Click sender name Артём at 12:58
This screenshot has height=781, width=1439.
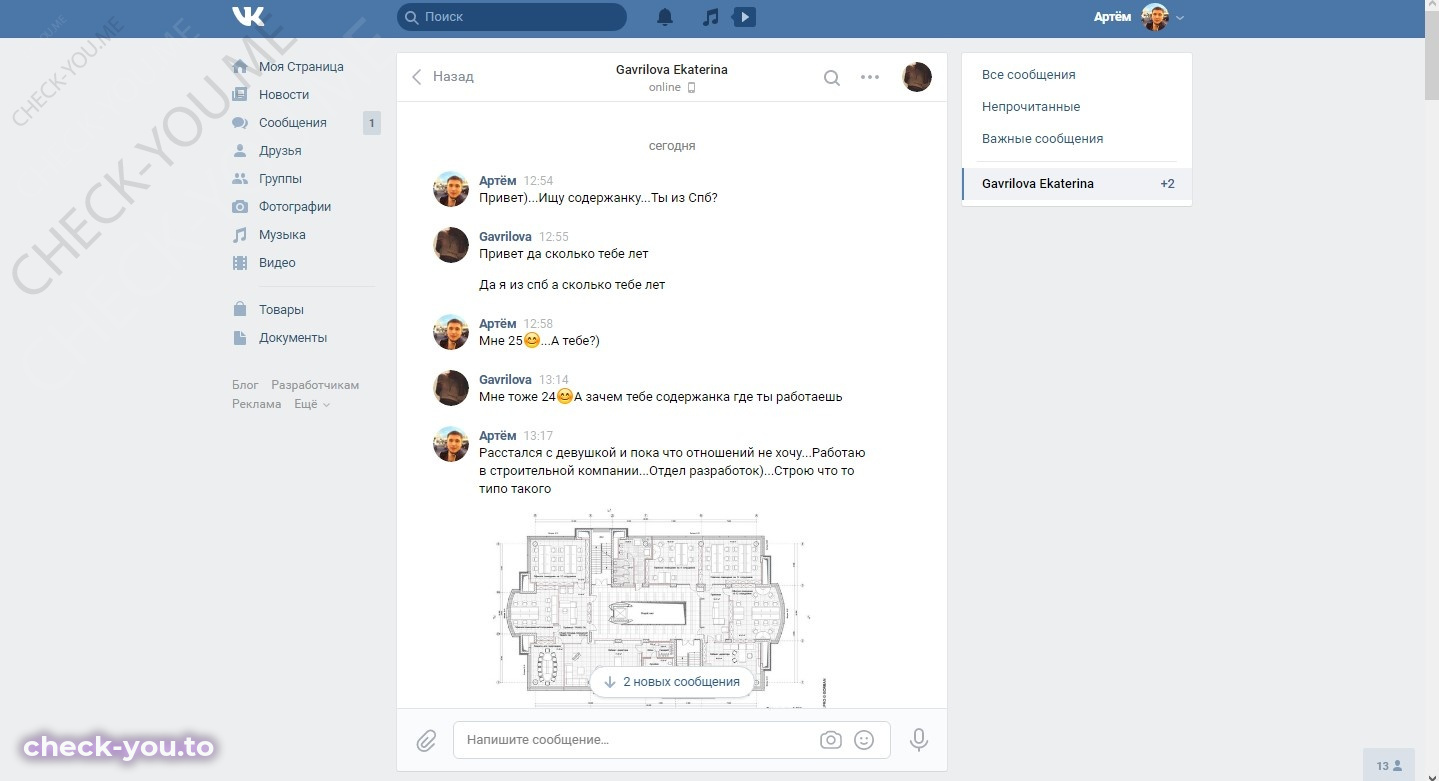498,324
